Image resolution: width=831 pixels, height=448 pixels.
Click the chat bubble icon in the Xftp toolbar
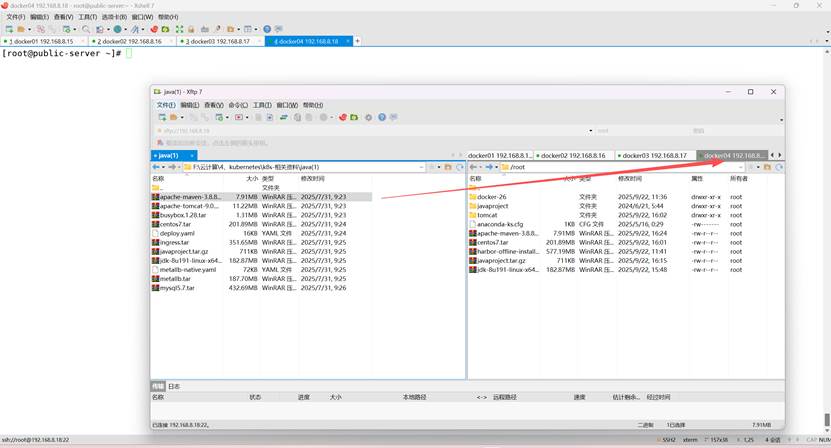click(393, 117)
